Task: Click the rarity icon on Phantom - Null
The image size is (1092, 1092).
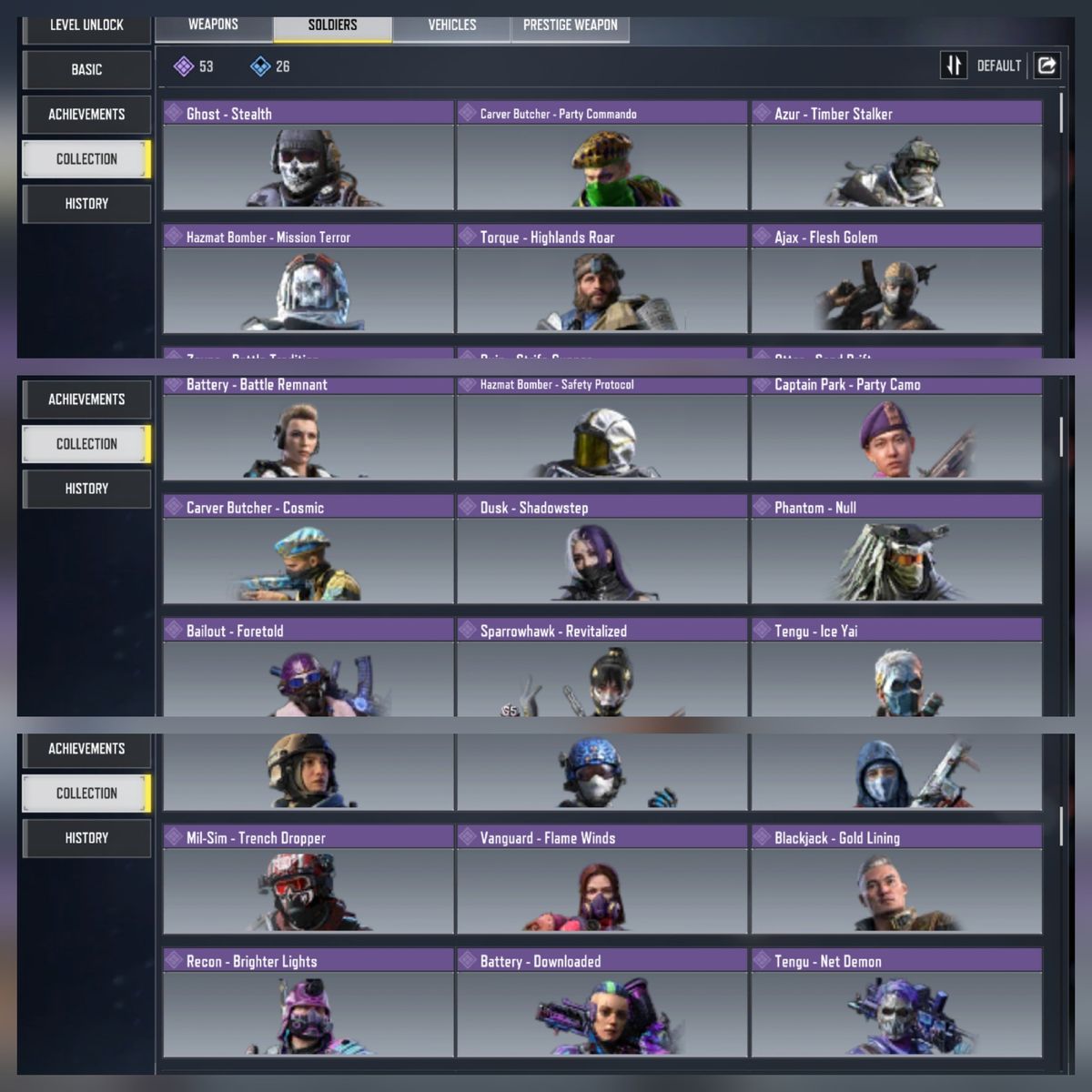Action: 762,507
